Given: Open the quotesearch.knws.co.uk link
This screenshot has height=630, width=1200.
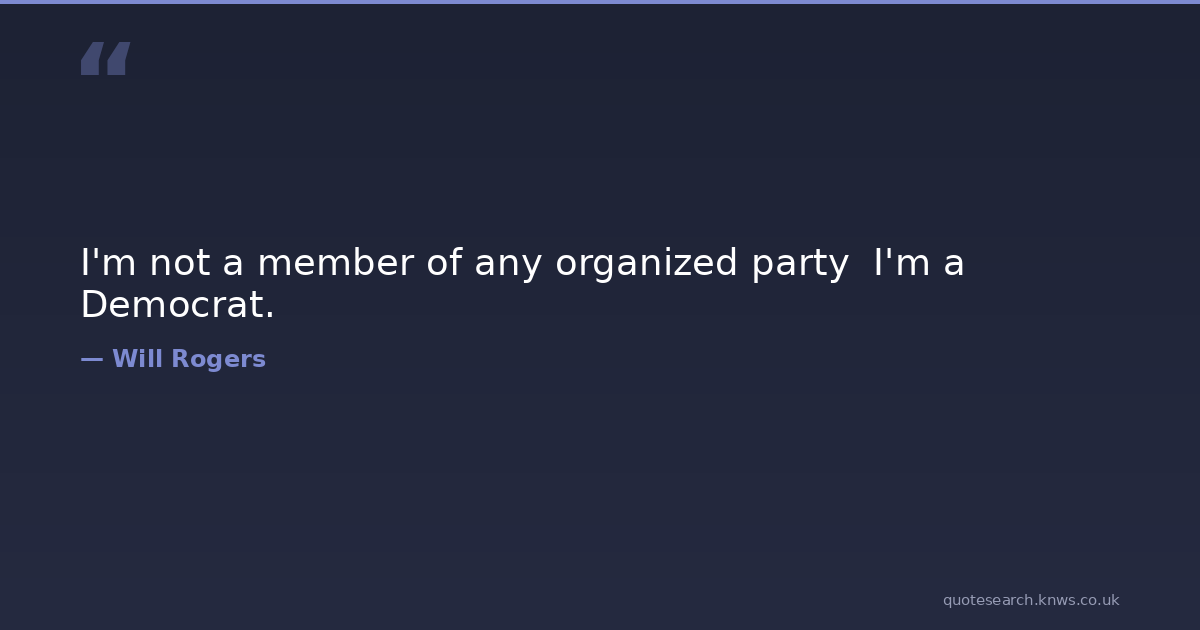Looking at the screenshot, I should (1030, 600).
